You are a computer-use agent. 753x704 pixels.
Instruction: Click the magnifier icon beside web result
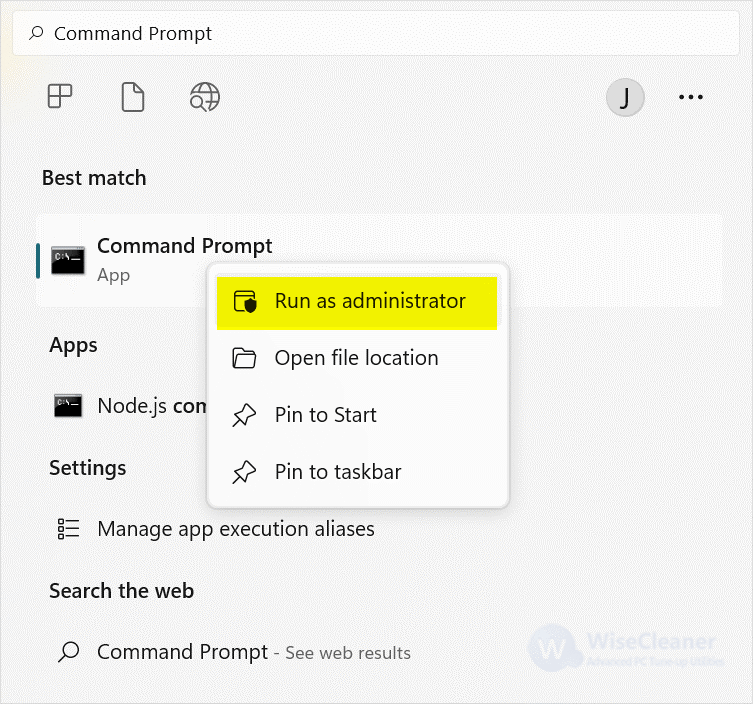[69, 652]
